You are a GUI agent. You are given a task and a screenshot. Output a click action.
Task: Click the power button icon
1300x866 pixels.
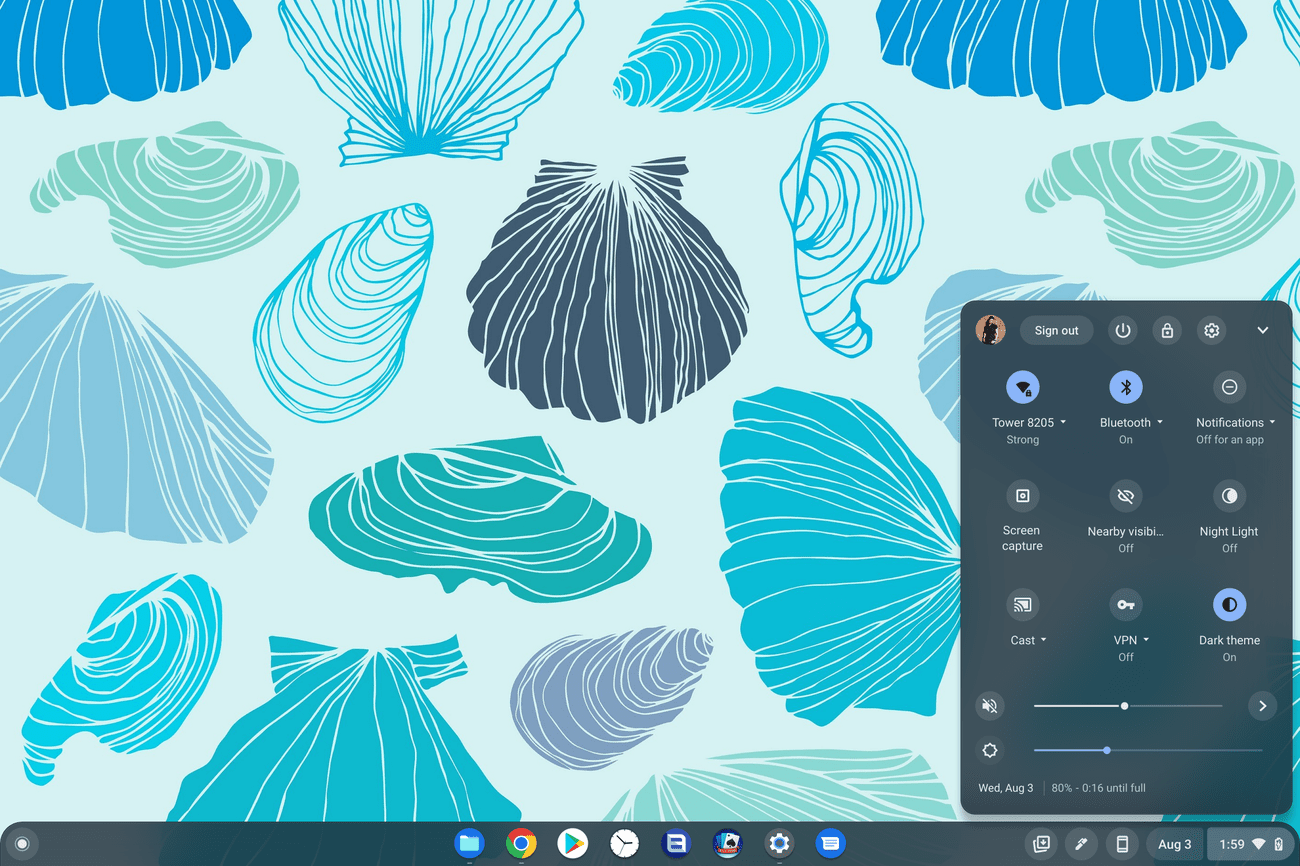(1123, 331)
